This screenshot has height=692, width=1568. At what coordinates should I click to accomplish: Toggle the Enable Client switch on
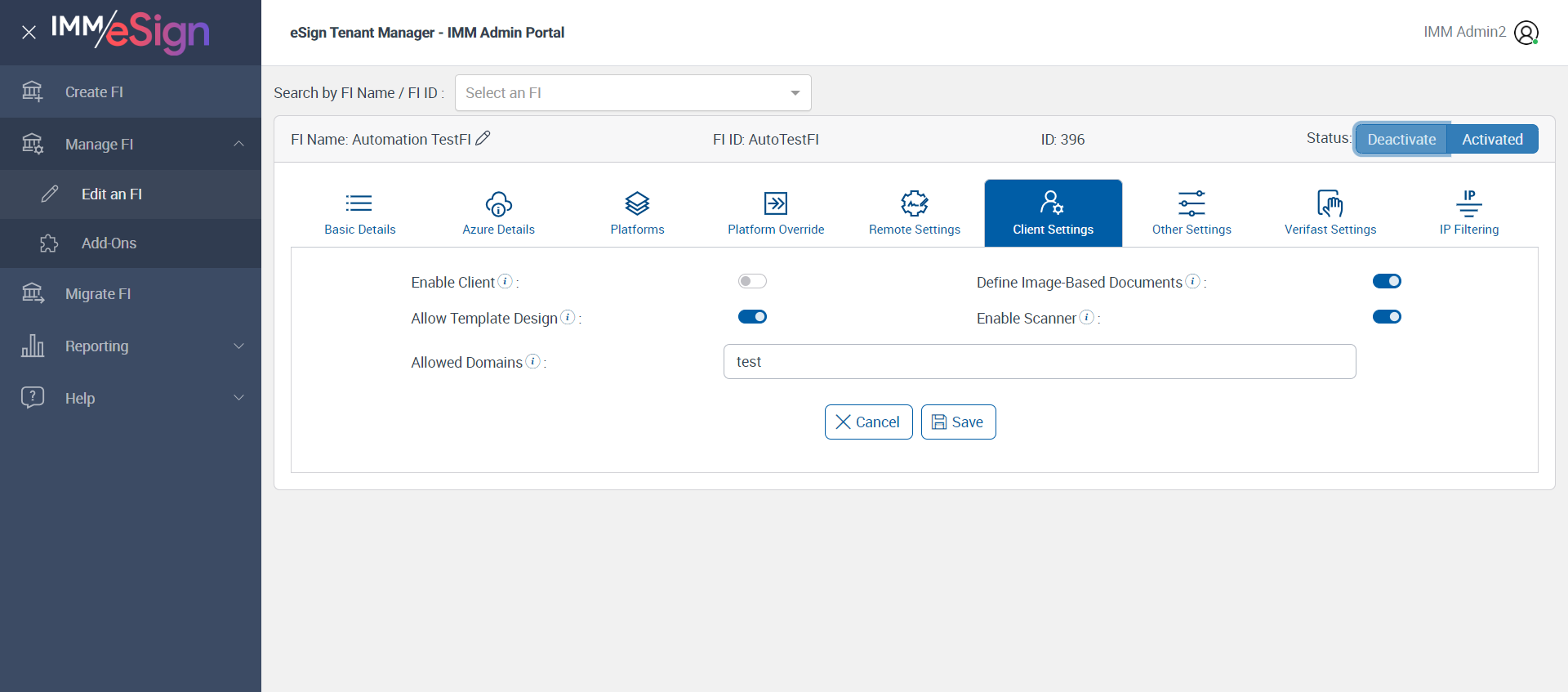752,281
